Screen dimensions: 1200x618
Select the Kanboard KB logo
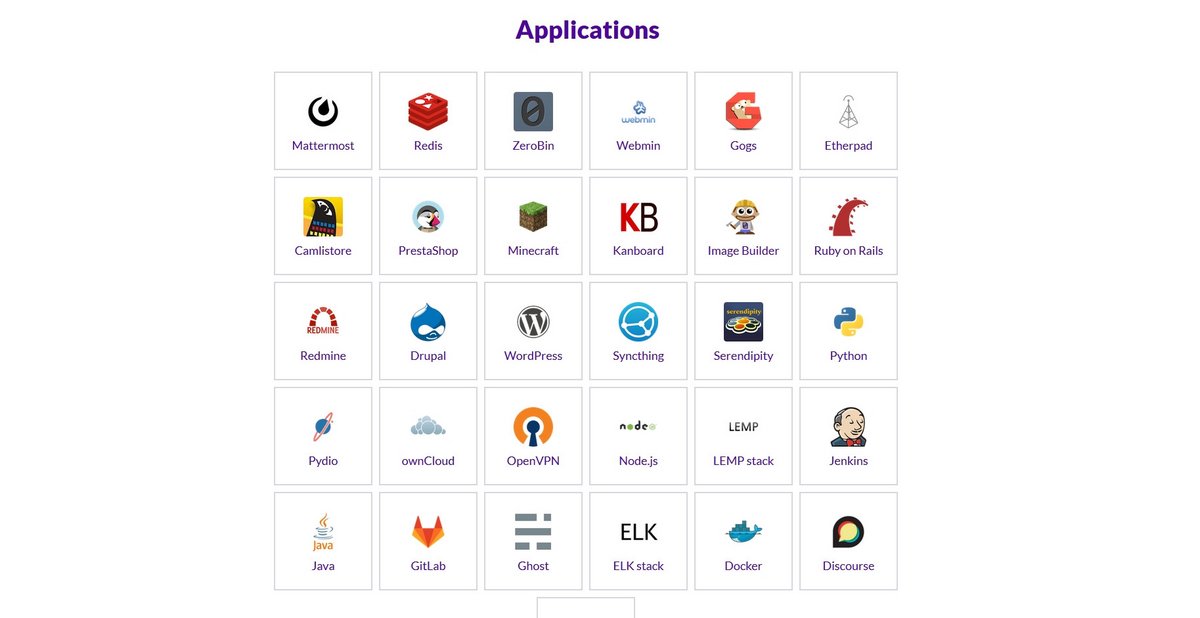tap(638, 217)
